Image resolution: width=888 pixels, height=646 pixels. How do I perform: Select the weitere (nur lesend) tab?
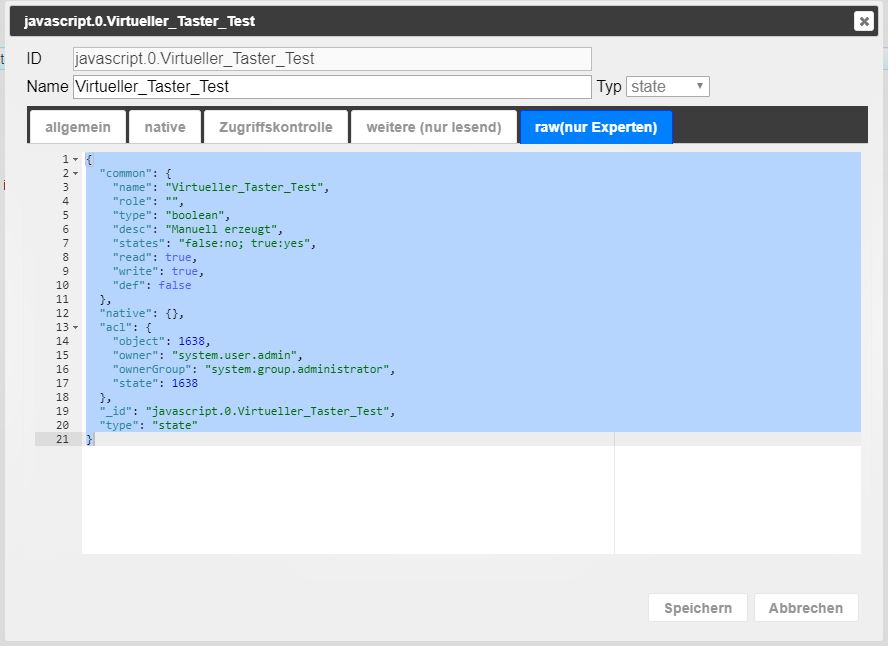click(433, 128)
